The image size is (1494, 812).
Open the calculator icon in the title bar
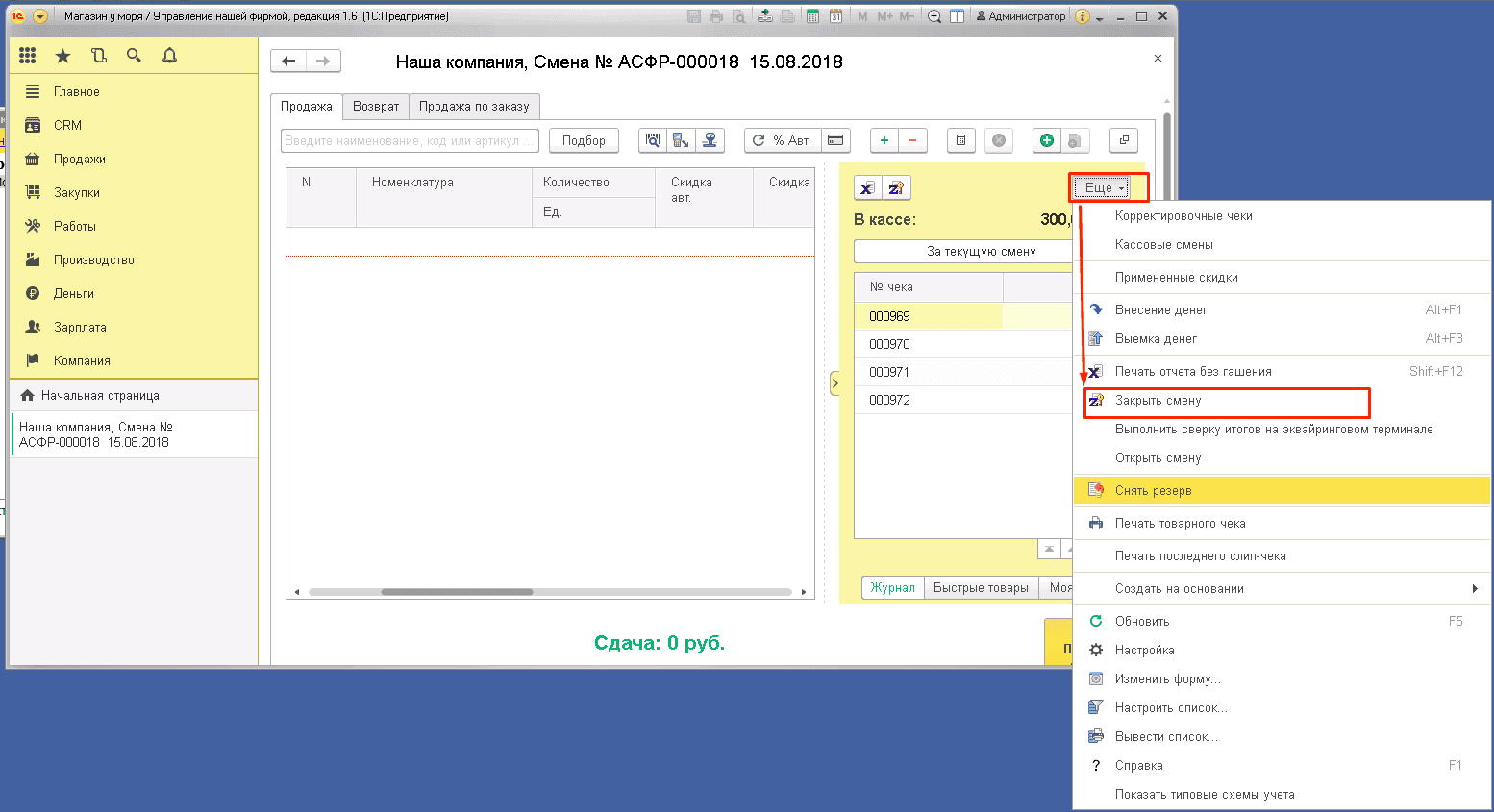(812, 16)
